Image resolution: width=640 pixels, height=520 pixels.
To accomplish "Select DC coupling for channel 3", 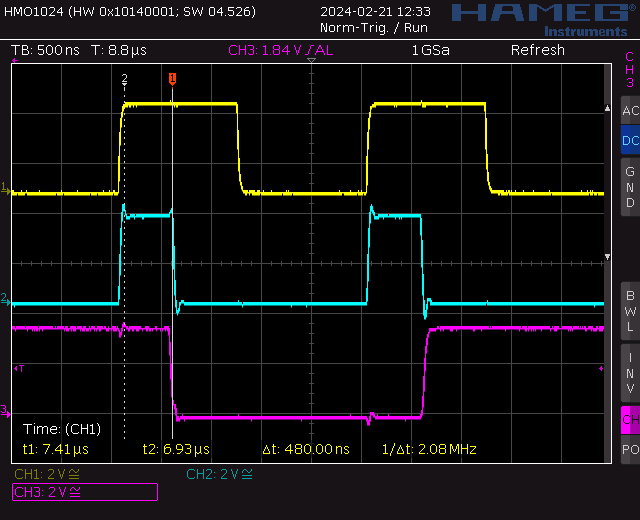I will click(x=629, y=141).
